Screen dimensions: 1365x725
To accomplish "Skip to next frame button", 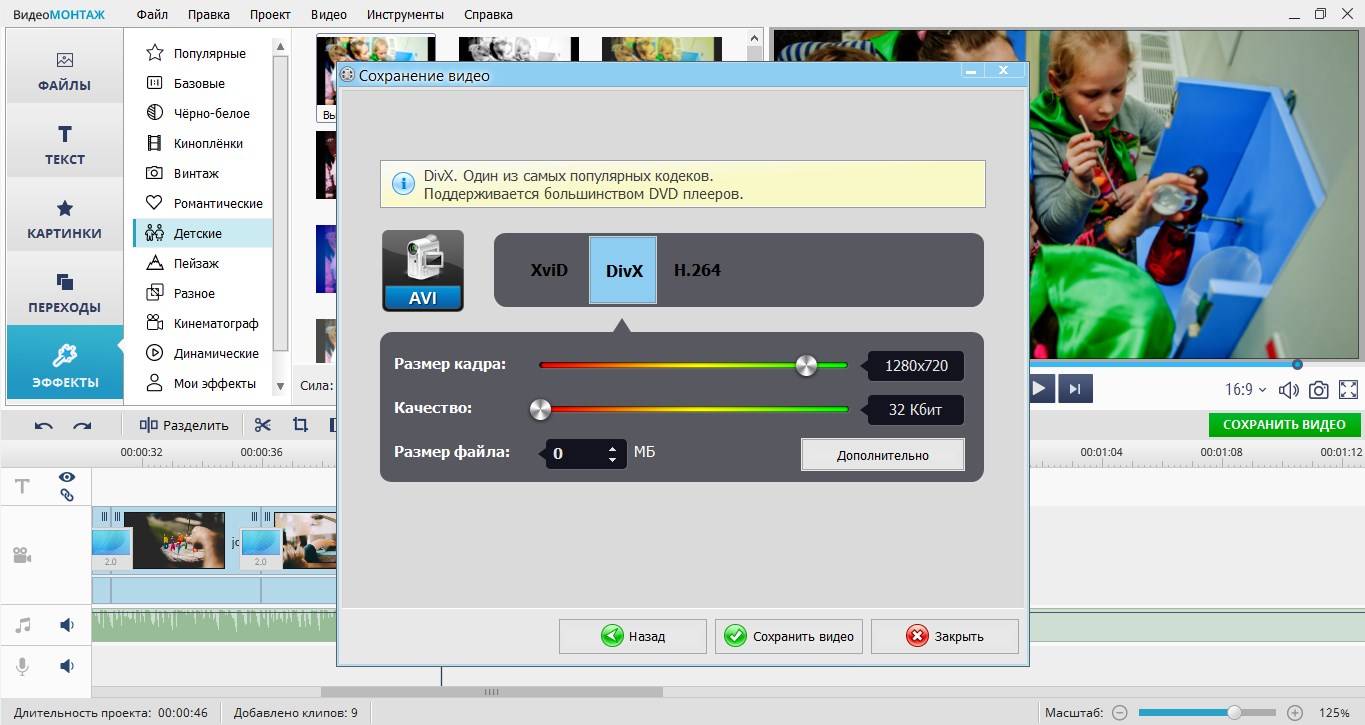I will click(1074, 389).
